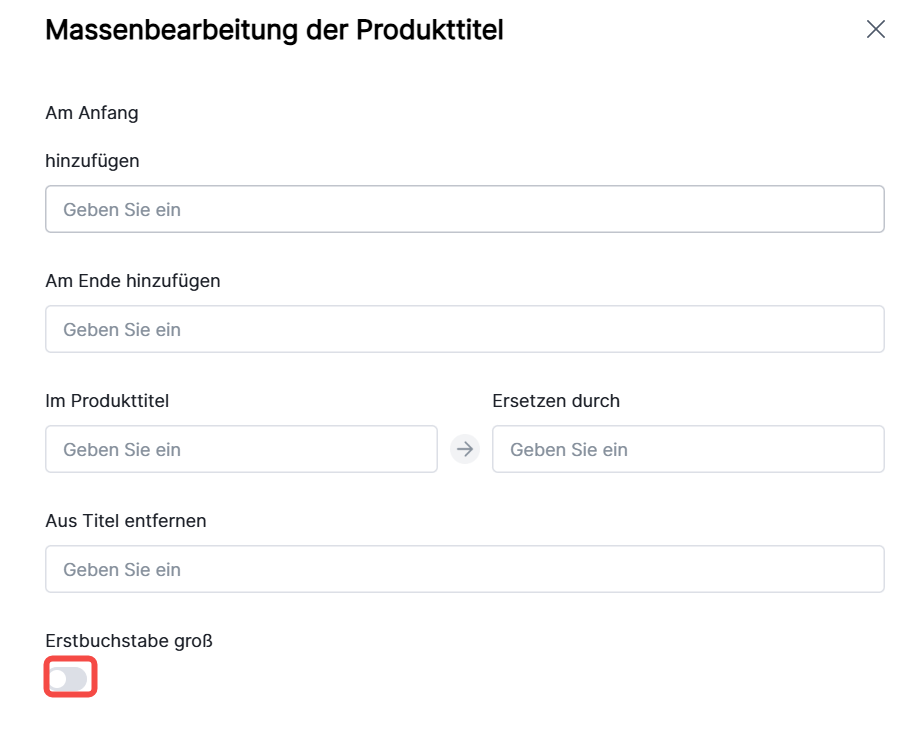Click the hinzufügen label text

click(92, 160)
